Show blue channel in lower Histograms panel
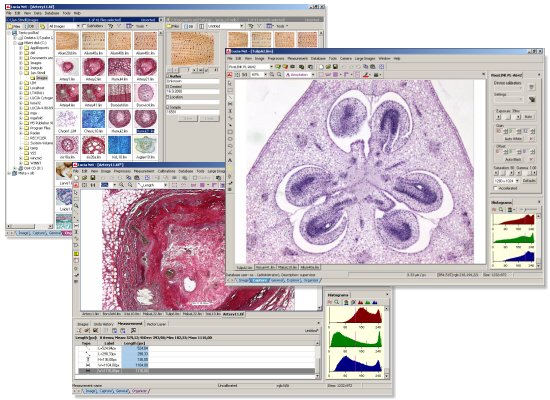Viewport: 550px width, 400px height. pos(375,302)
